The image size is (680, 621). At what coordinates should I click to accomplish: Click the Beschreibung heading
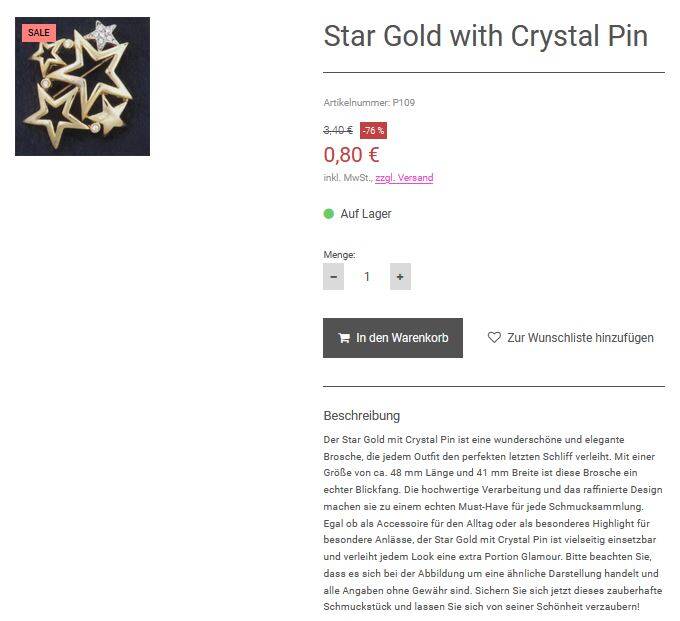[361, 415]
